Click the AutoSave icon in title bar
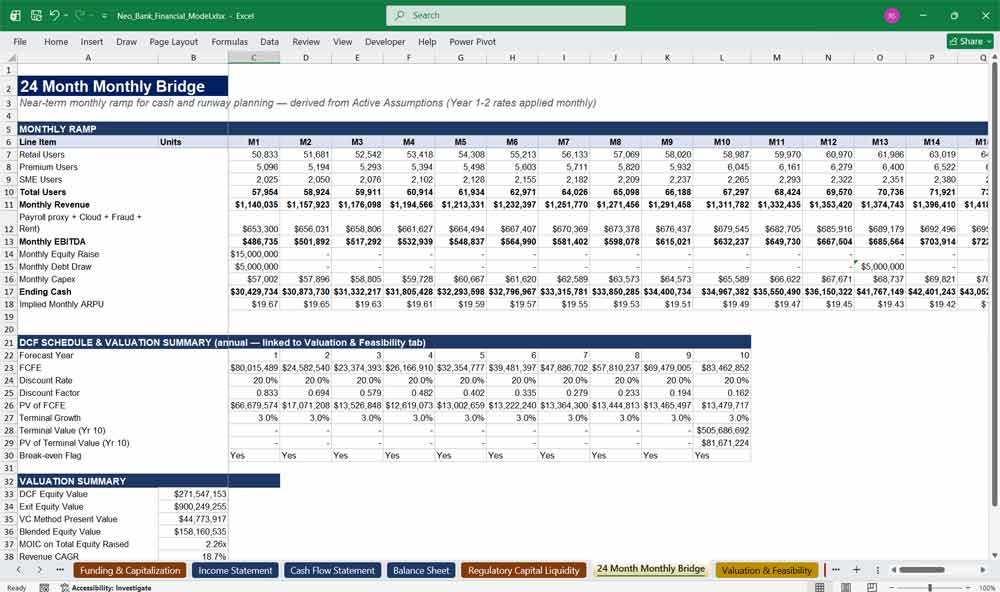This screenshot has width=1000, height=592. 15,15
